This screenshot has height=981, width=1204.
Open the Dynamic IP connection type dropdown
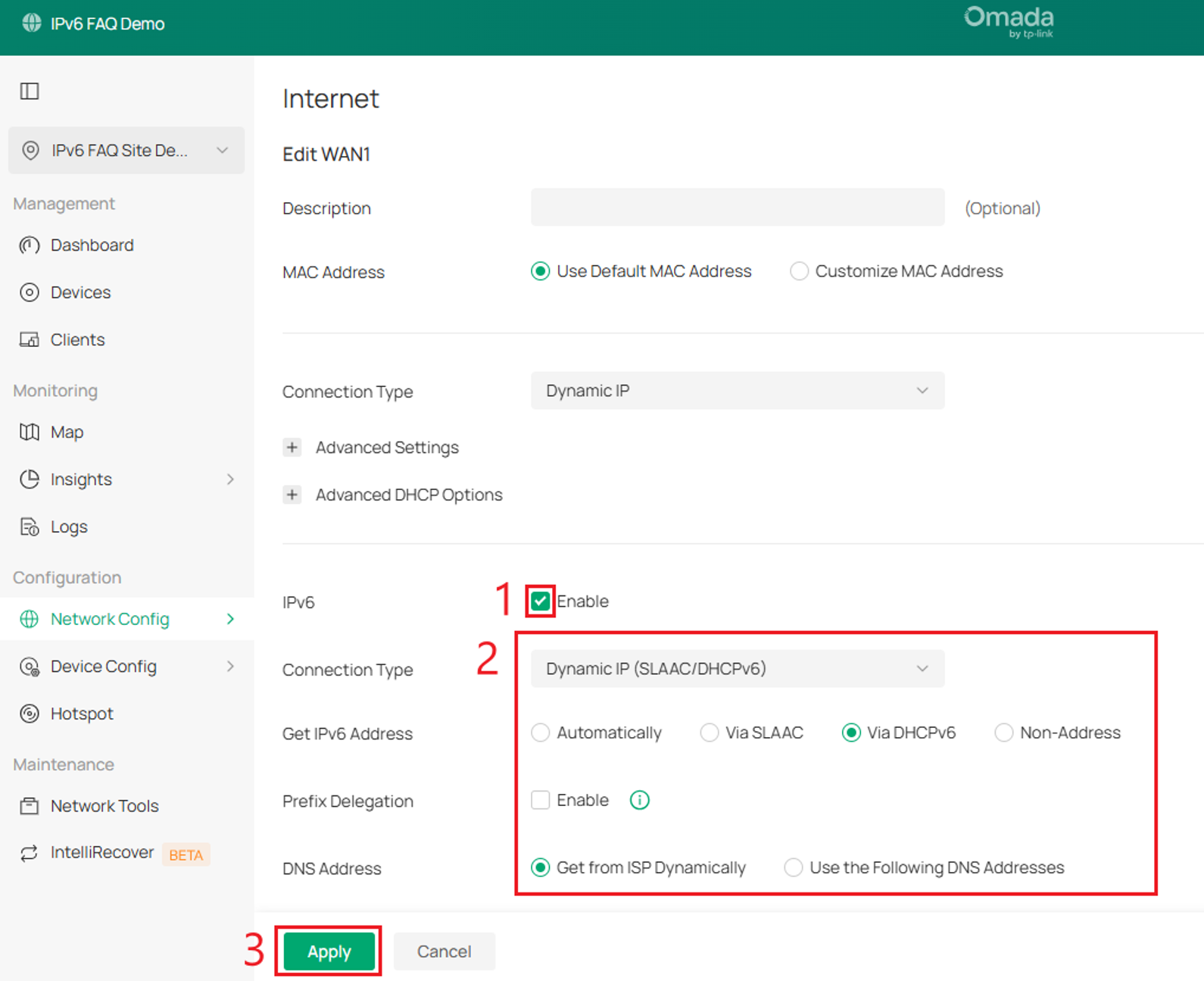coord(738,391)
